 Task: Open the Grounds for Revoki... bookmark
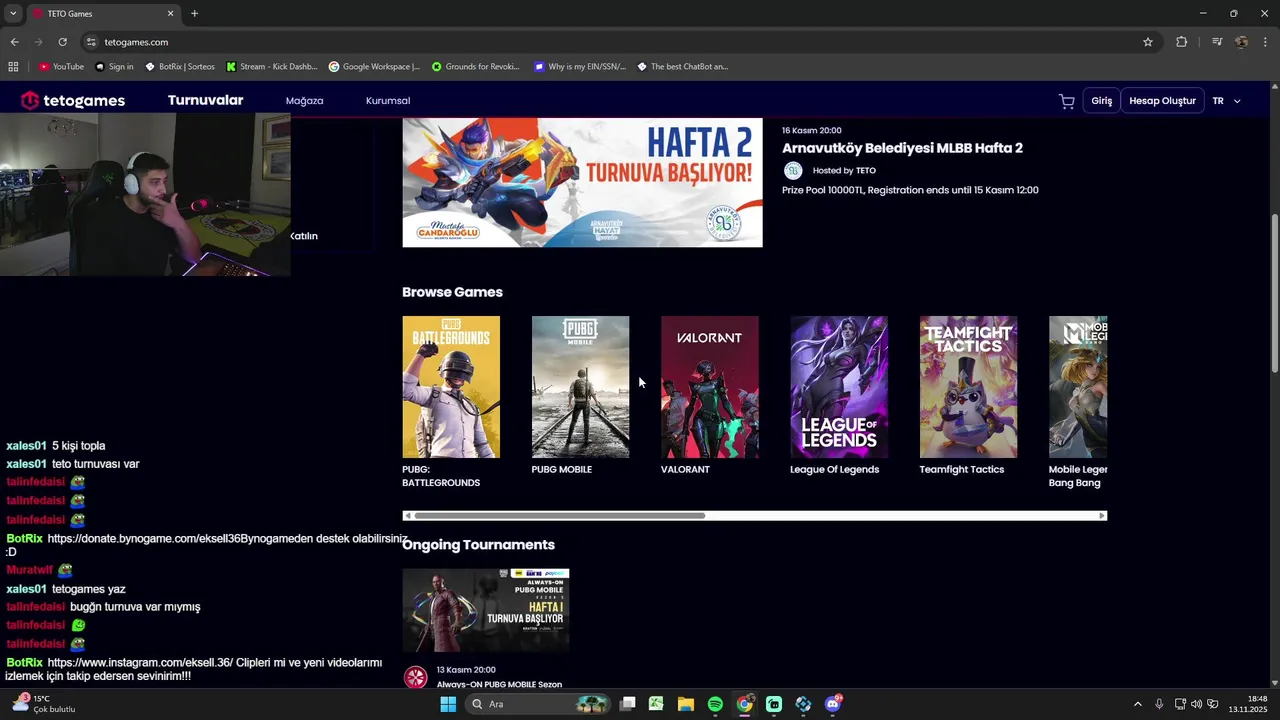(x=476, y=67)
